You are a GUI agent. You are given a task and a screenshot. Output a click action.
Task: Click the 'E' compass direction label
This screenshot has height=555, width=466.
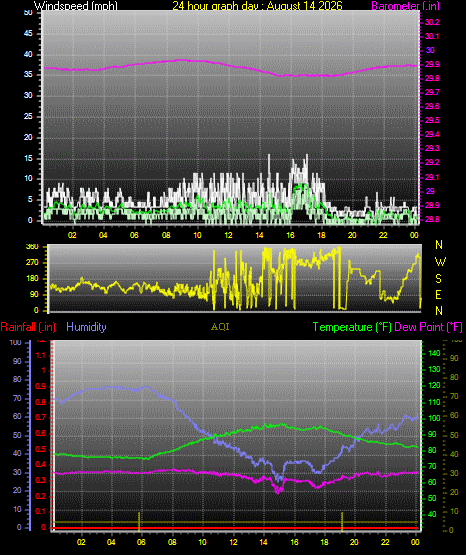point(438,294)
